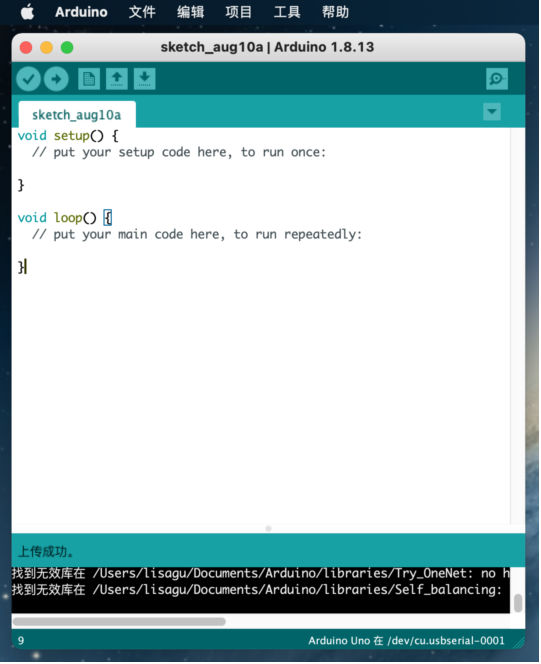The image size is (541, 664).
Task: Expand the tab options dropdown arrow
Action: (x=491, y=112)
